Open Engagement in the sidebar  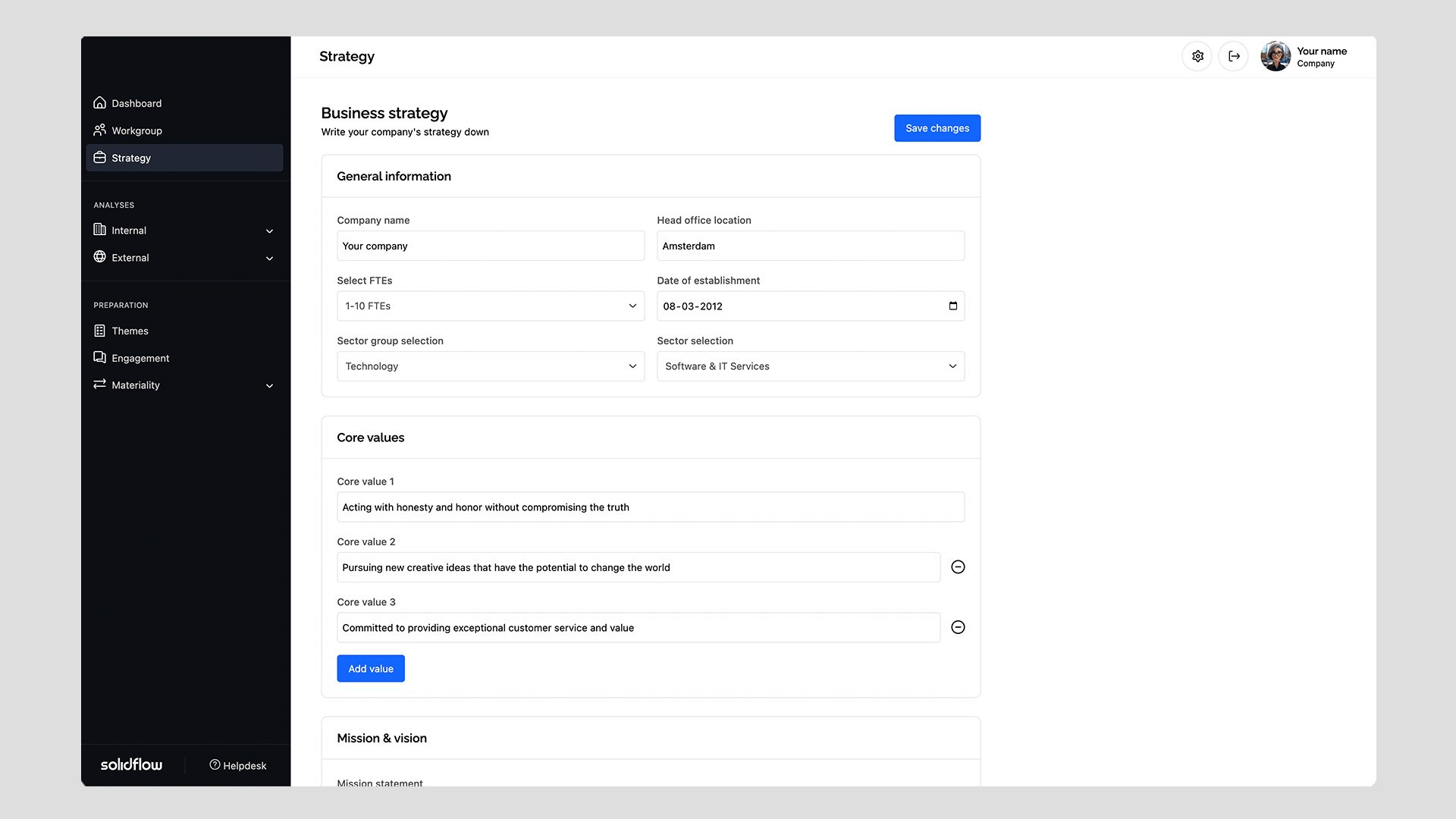tap(140, 358)
